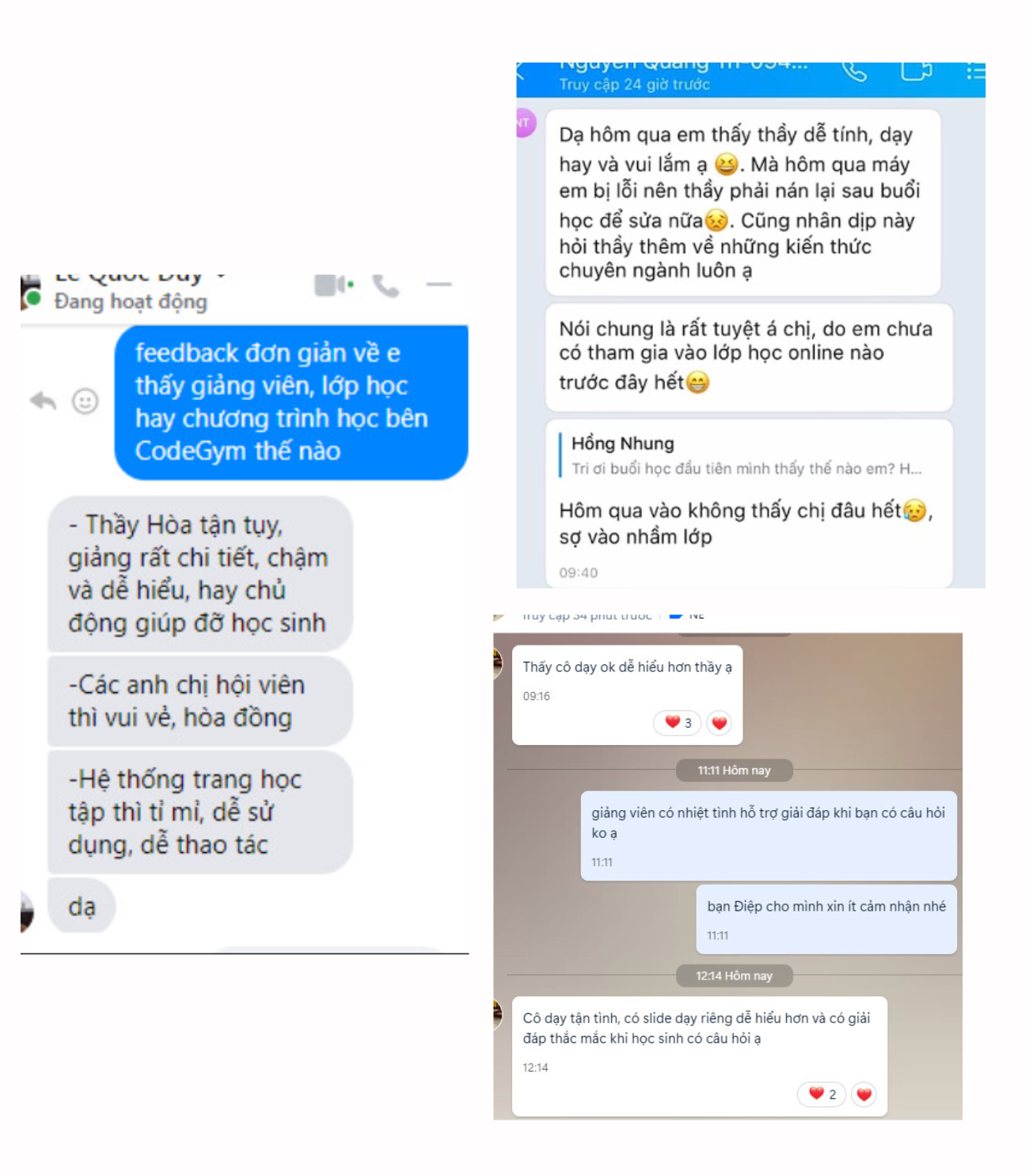Open the blue label tag in chat header

pyautogui.click(x=686, y=615)
